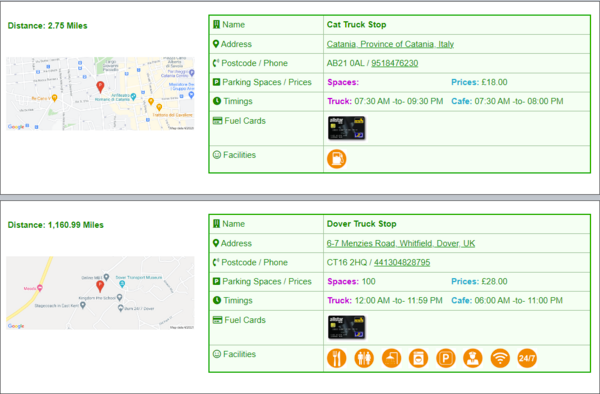
Task: Click the toilets facility icon
Action: (364, 358)
